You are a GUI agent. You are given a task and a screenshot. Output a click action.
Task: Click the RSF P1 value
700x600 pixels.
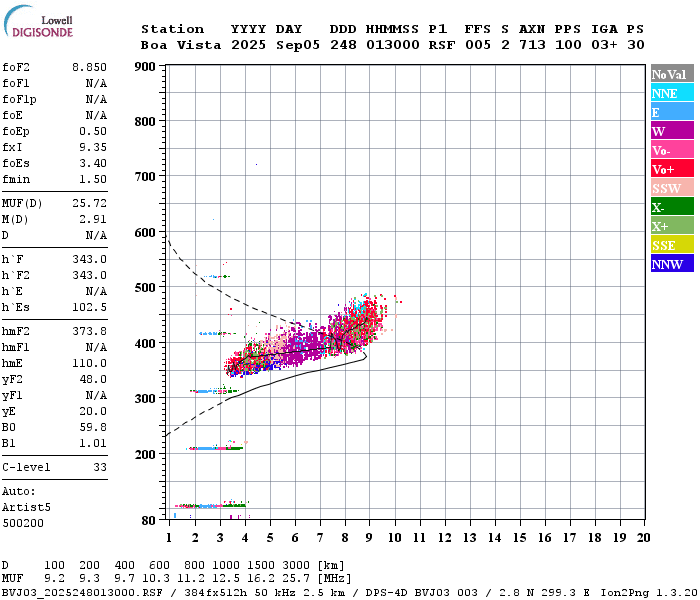click(442, 45)
